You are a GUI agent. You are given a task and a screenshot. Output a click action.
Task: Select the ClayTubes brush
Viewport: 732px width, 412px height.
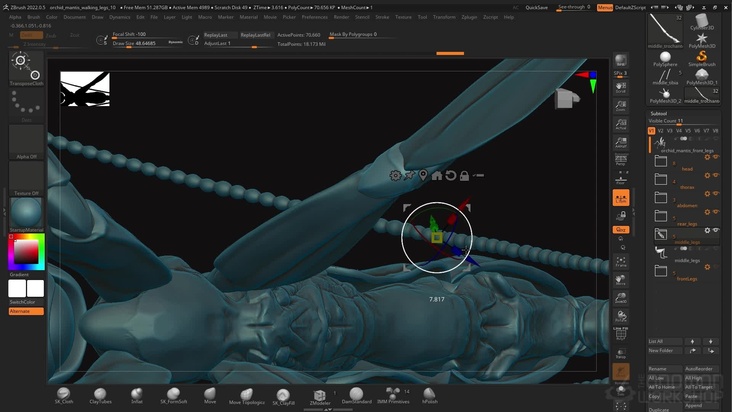[x=100, y=394]
